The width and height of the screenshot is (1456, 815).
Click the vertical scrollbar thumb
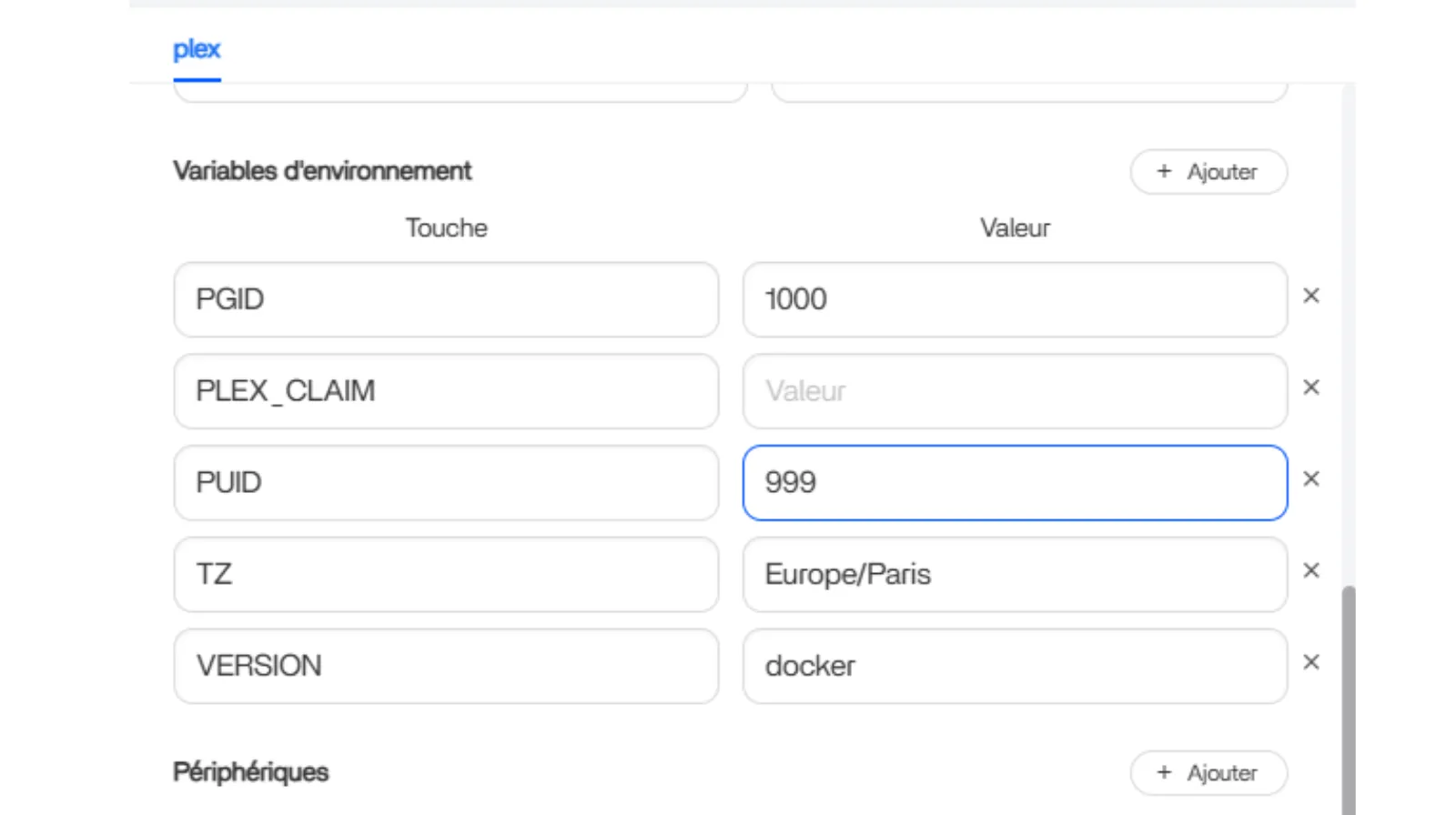(1349, 700)
